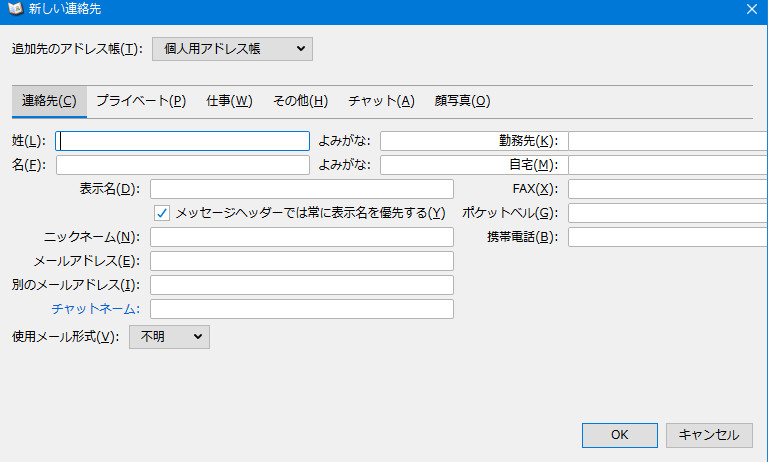Select the 別のメールアドレス input field
Screen dimensions: 768x462
pos(301,285)
